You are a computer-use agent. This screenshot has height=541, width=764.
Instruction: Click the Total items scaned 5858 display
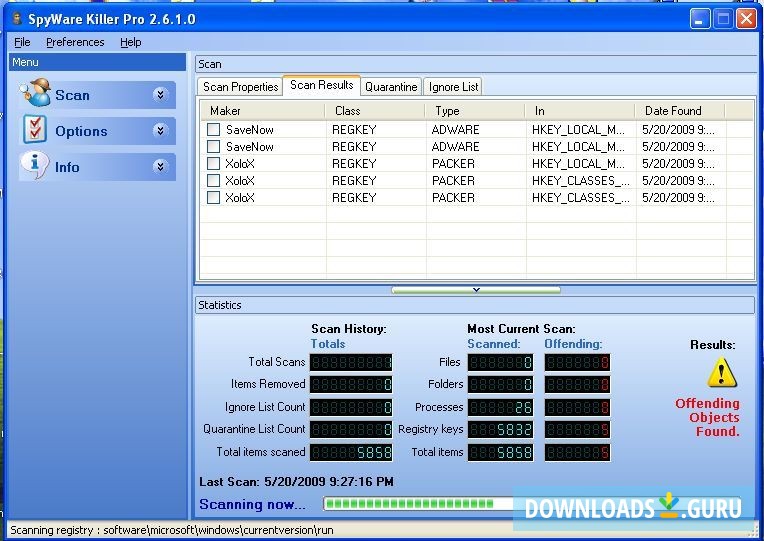[x=351, y=452]
